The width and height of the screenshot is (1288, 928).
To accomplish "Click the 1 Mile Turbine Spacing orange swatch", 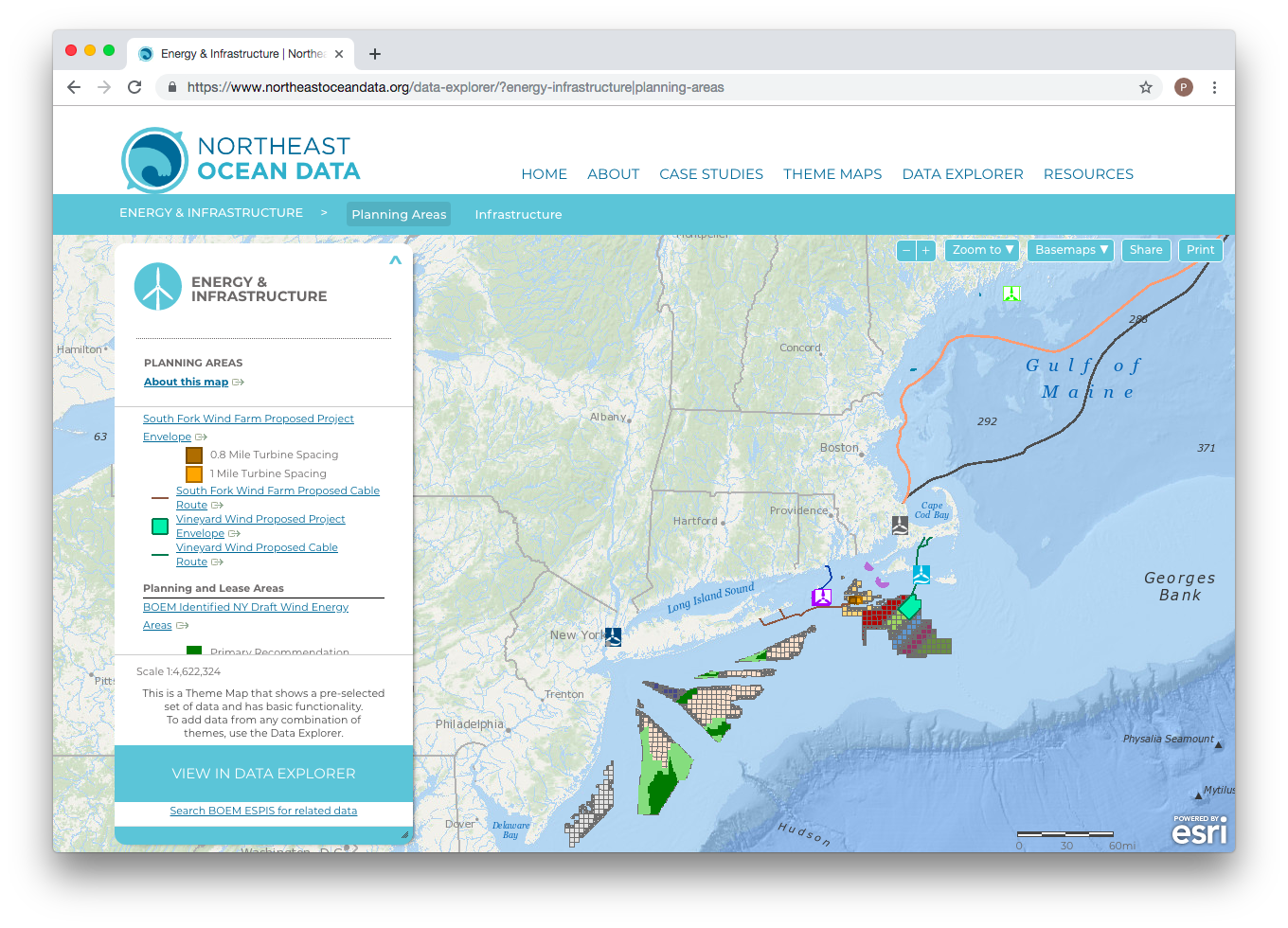I will 194,474.
